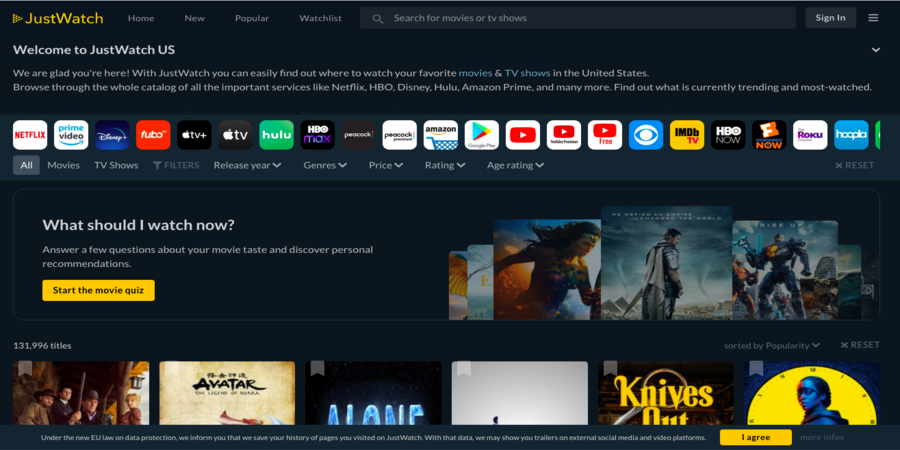
Task: Select the Amazon Video cart icon
Action: [x=441, y=135]
